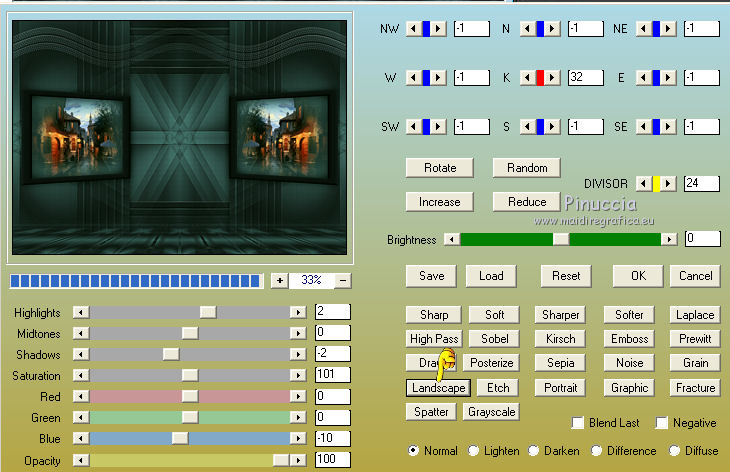Click the Highlights slider thumb
Viewport: 730px width, 472px height.
(x=208, y=312)
